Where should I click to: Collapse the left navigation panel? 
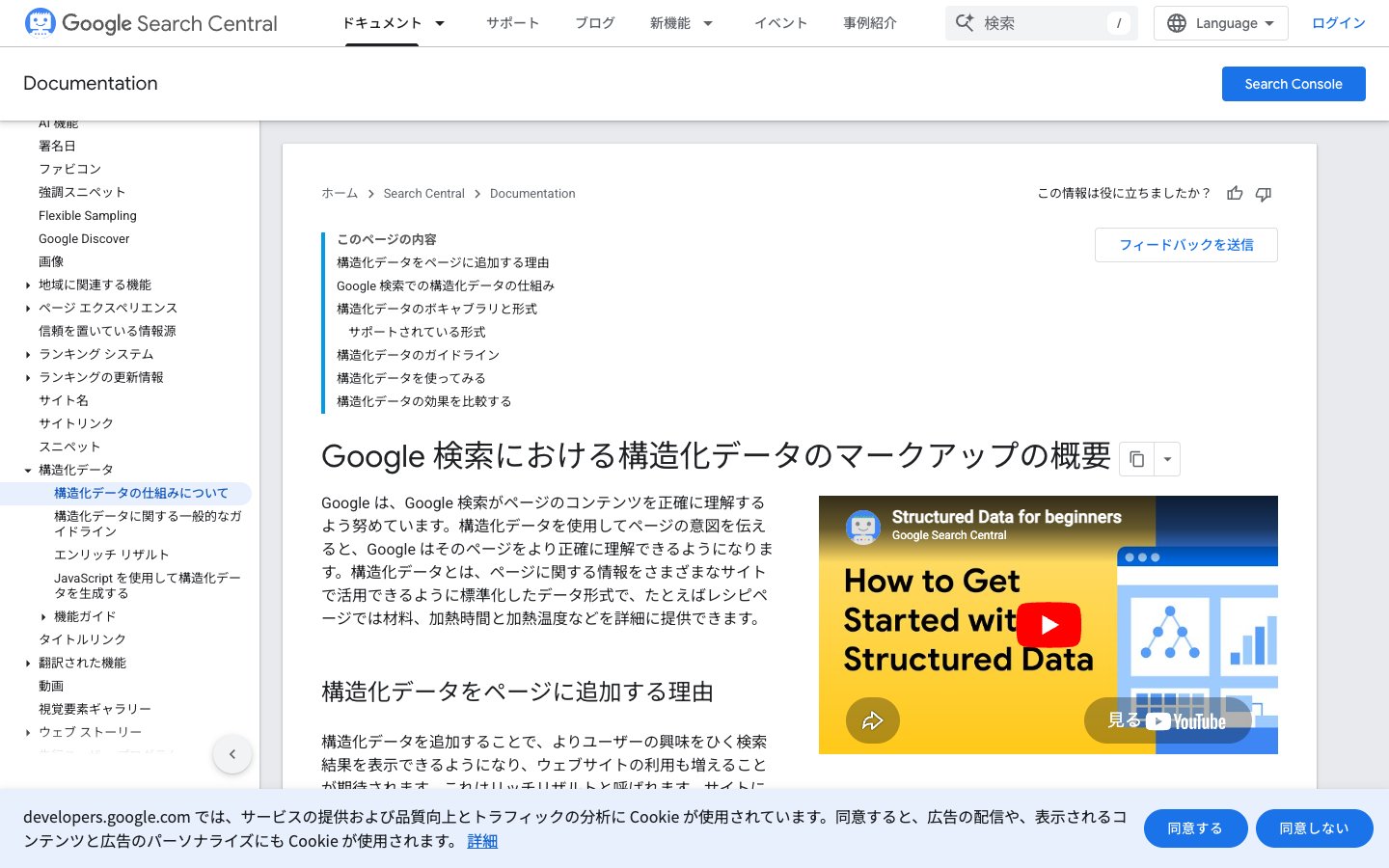click(x=232, y=754)
